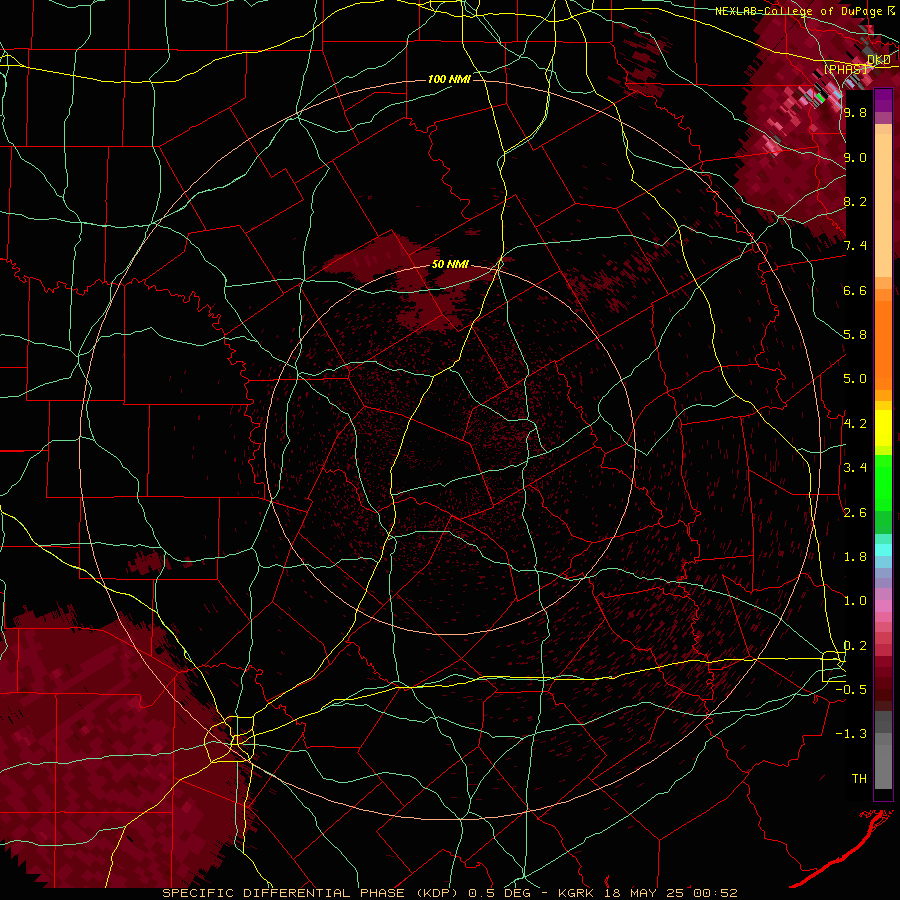Click the [PHAS] label
Viewport: 900px width, 900px height.
(846, 70)
